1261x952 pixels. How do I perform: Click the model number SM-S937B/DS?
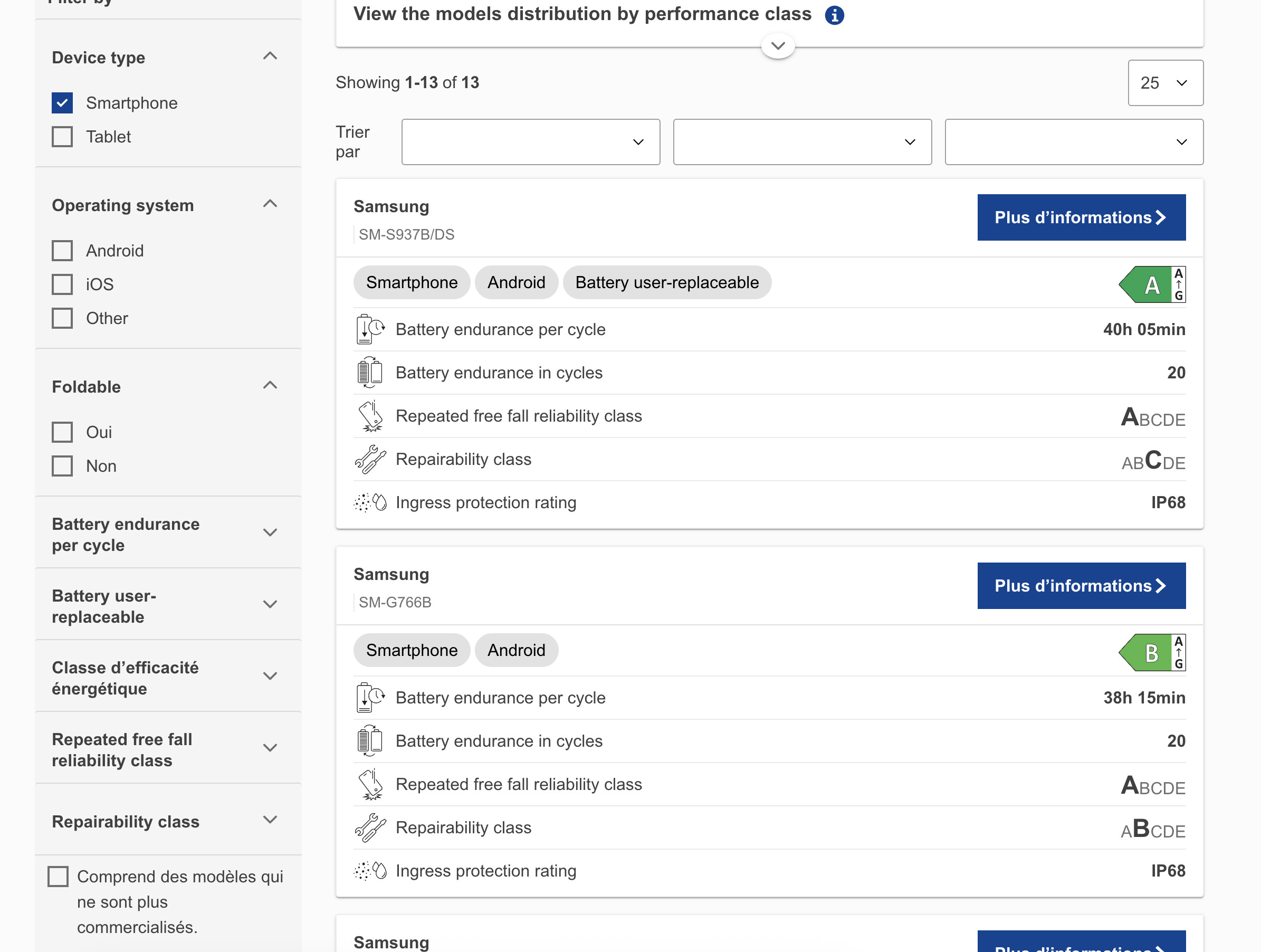pyautogui.click(x=406, y=235)
